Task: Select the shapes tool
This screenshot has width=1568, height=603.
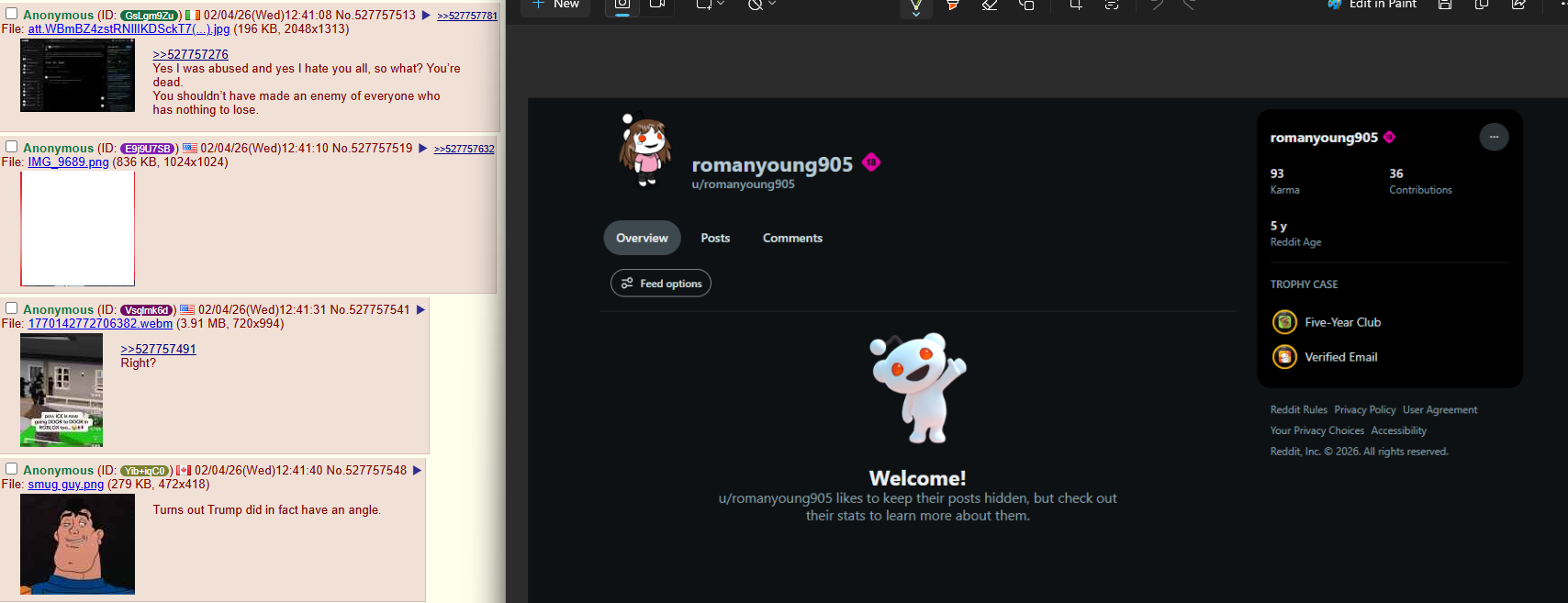Action: coord(1026,6)
